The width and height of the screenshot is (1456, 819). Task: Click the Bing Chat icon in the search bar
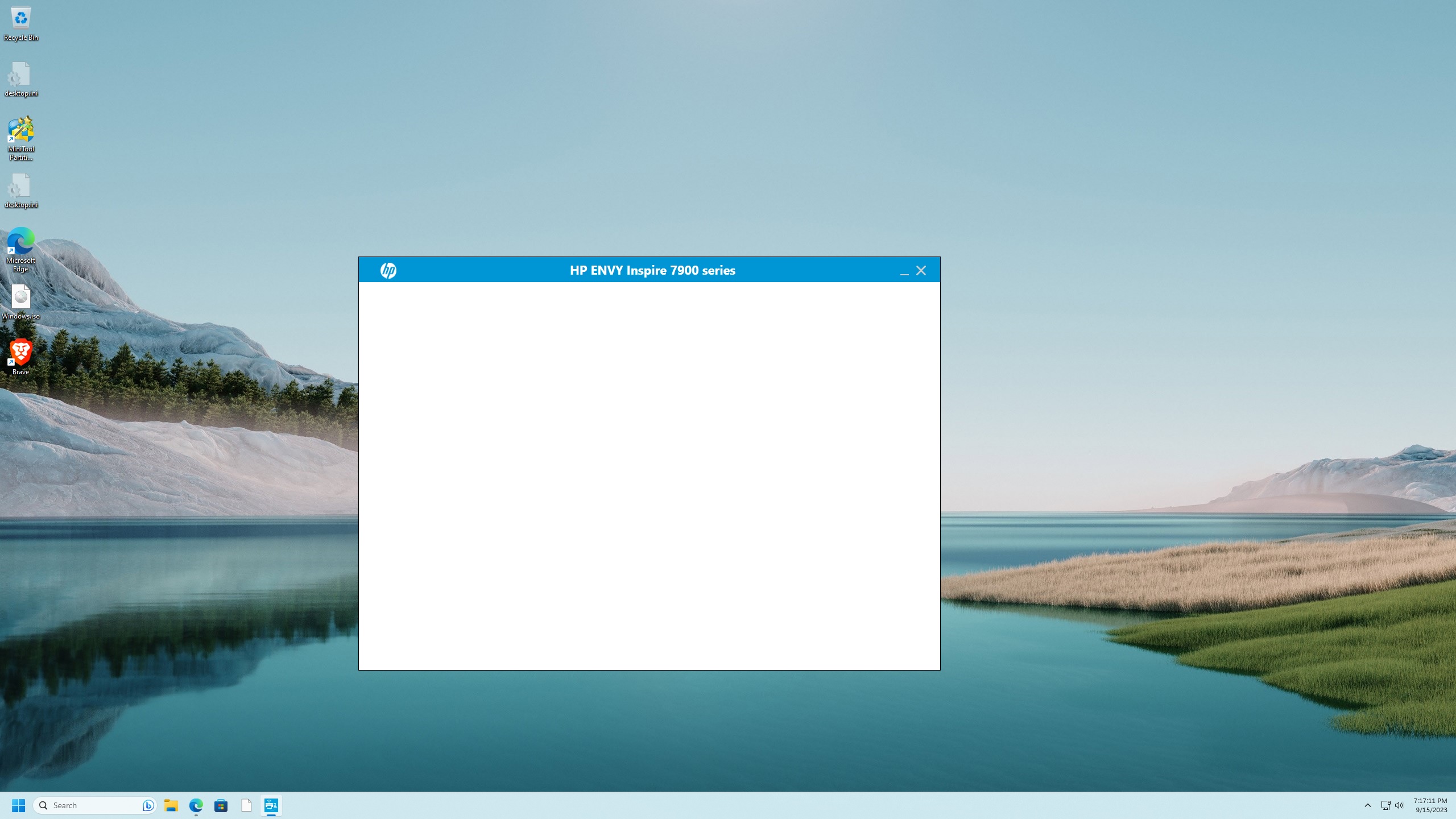(148, 805)
